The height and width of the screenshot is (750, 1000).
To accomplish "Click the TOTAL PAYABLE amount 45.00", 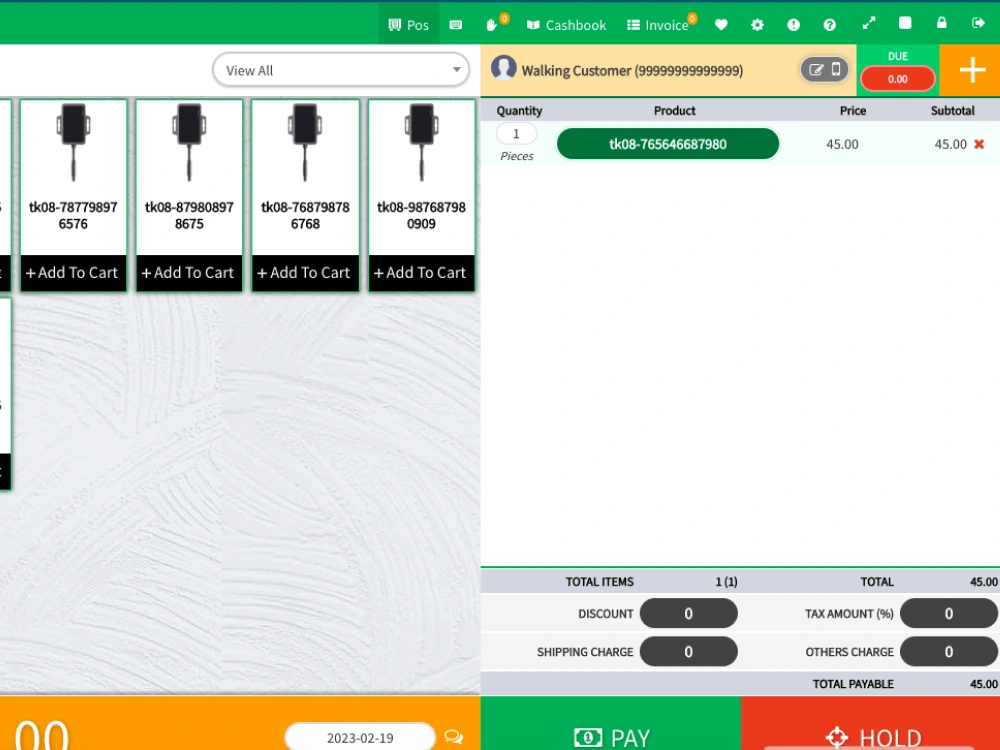I will pos(983,684).
